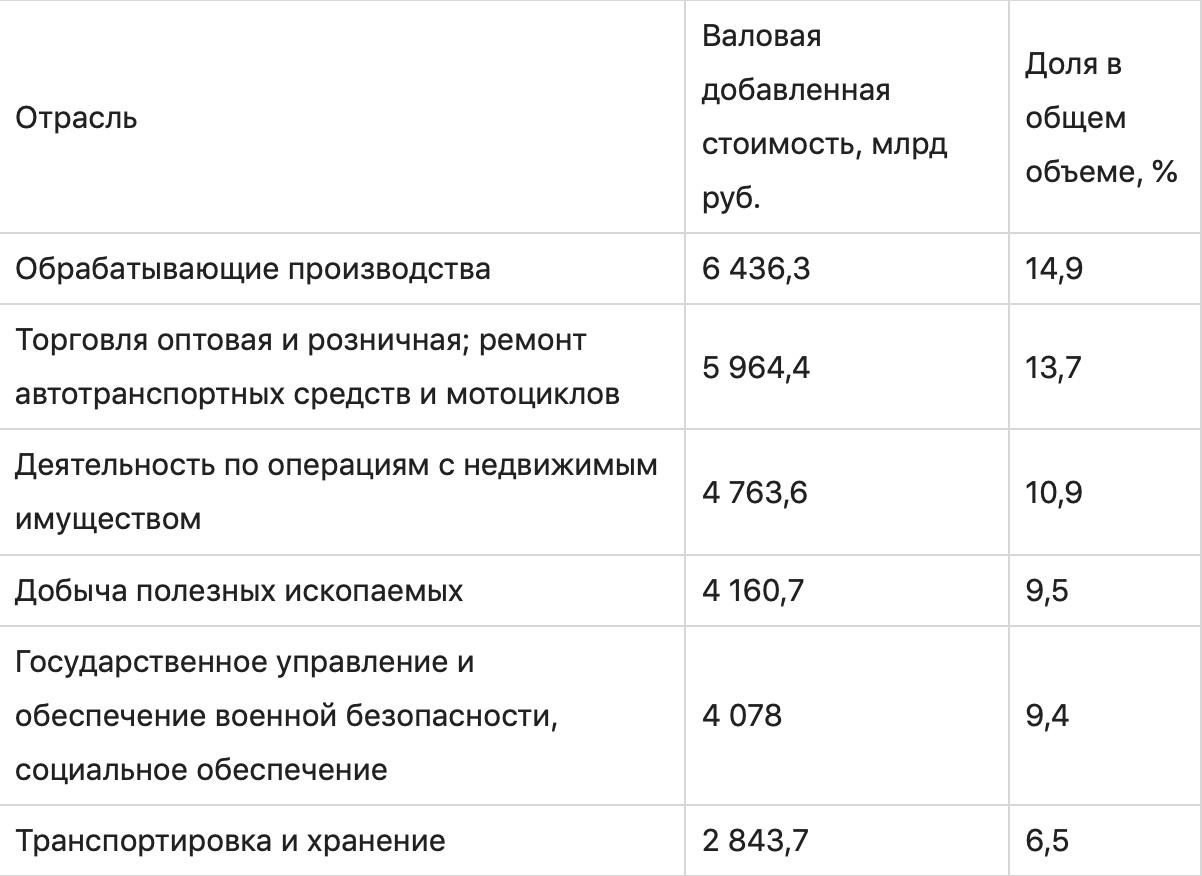Click the 13,7 share cell
Image resolution: width=1202 pixels, height=876 pixels.
(1054, 368)
